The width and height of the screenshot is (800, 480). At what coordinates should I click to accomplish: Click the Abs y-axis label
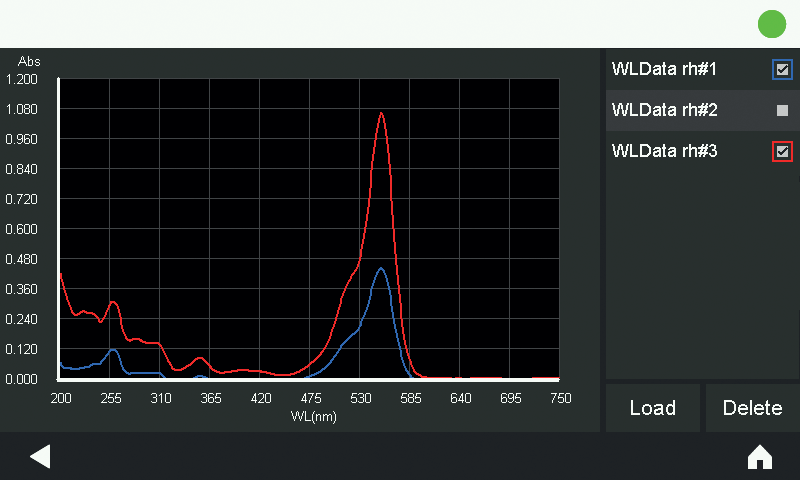tap(29, 62)
